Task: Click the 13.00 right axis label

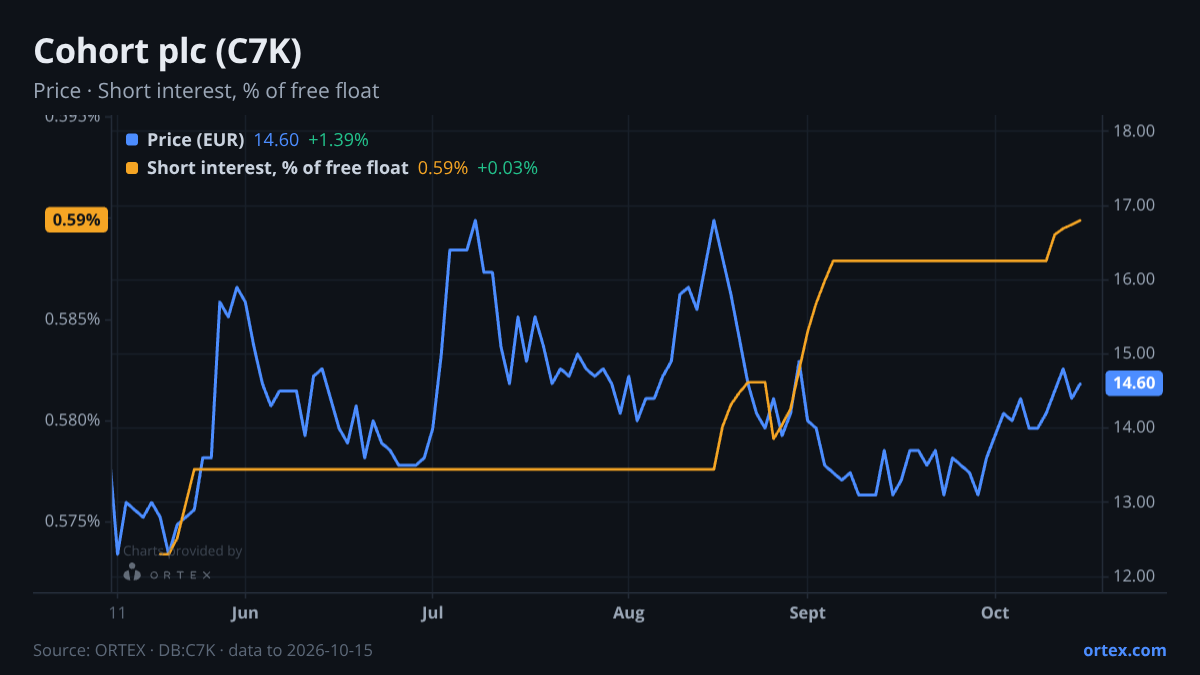Action: [x=1135, y=502]
